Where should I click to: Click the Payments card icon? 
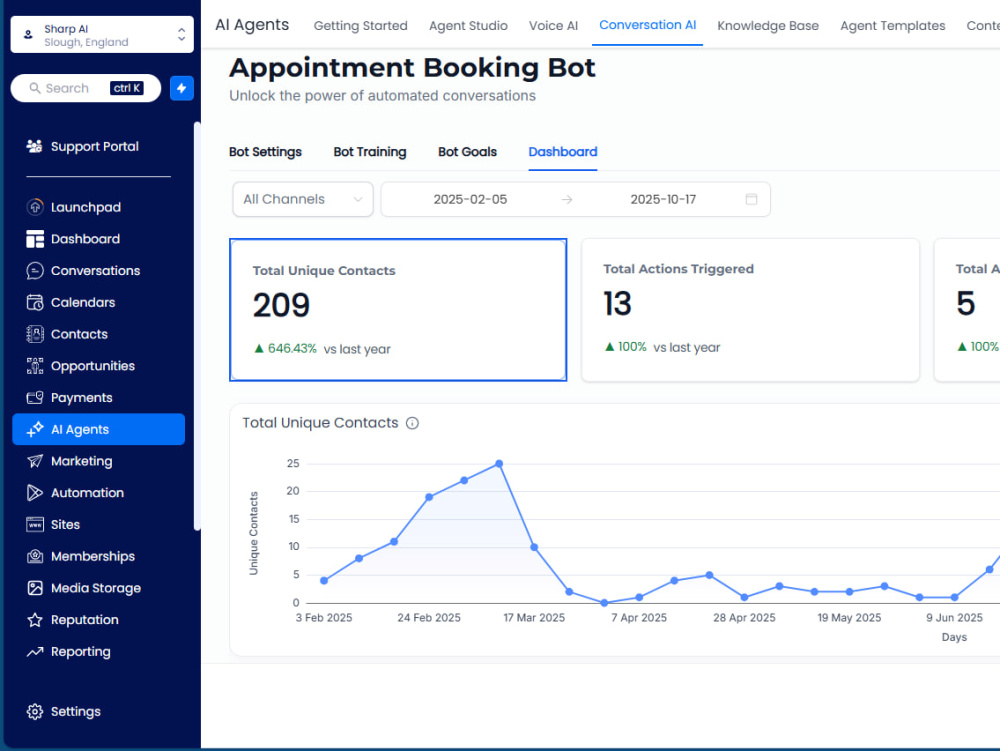[x=35, y=398]
